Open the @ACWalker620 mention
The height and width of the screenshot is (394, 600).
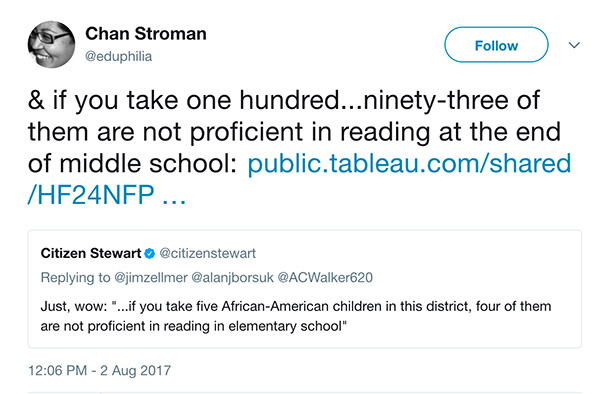[325, 277]
